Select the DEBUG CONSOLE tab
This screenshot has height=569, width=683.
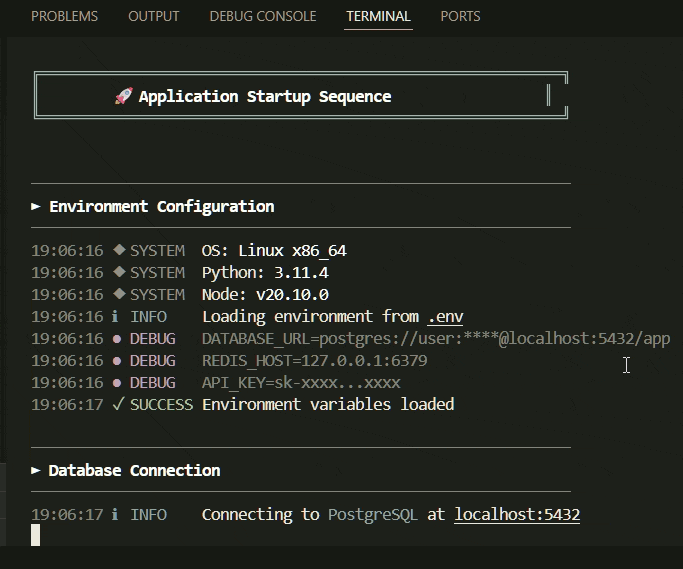pos(263,16)
